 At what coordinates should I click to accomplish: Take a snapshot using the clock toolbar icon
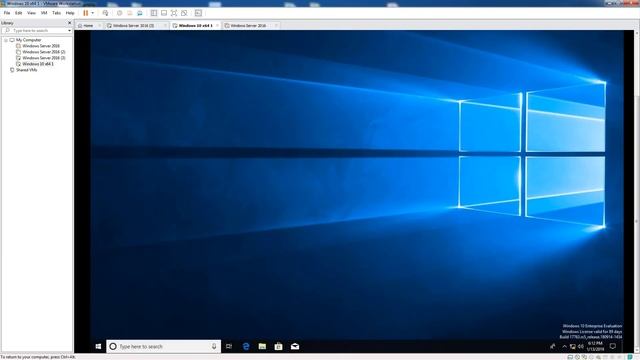pos(120,13)
